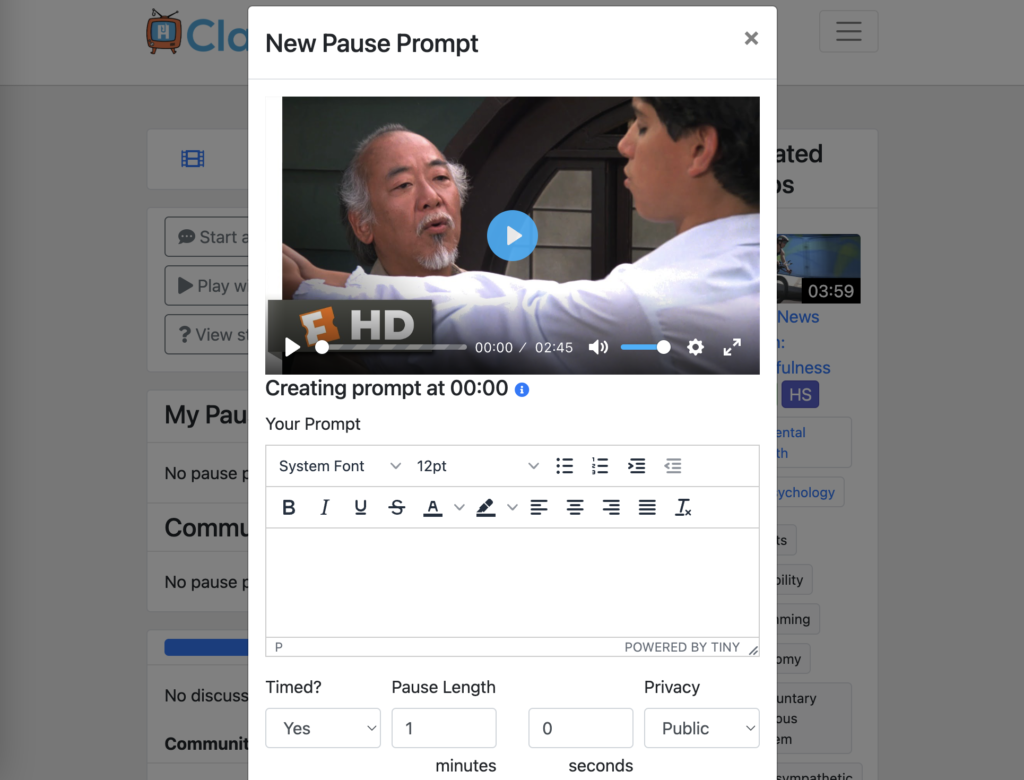Image resolution: width=1024 pixels, height=780 pixels.
Task: Align text left
Action: point(539,508)
